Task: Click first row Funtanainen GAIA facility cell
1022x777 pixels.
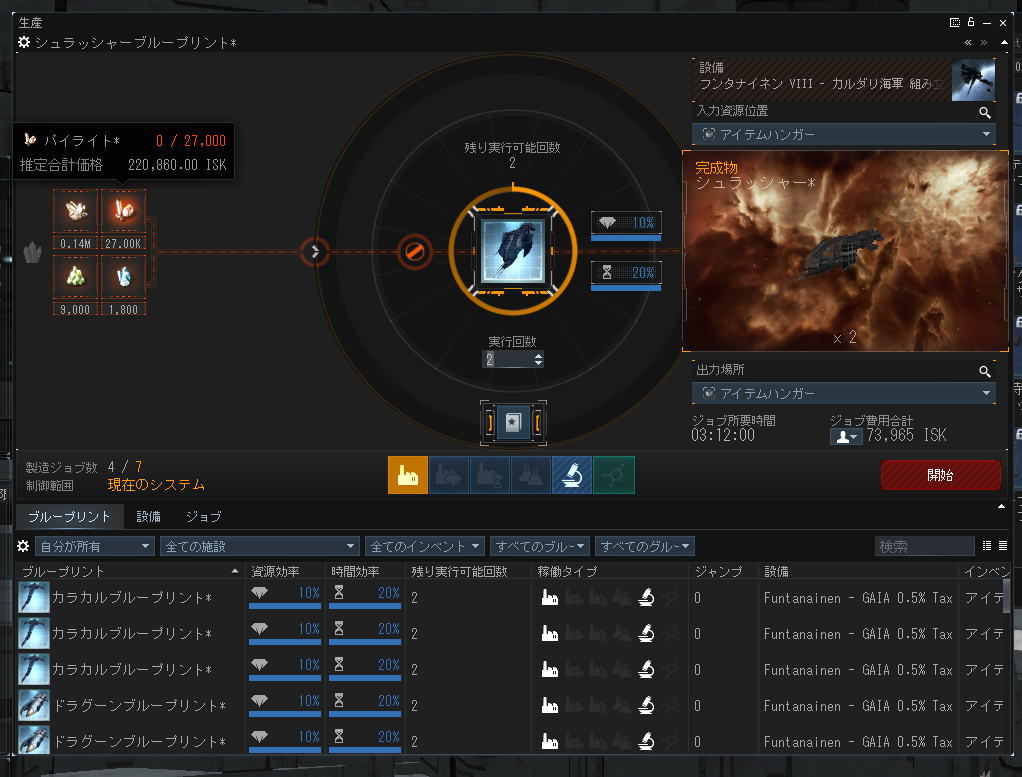Action: coord(858,598)
